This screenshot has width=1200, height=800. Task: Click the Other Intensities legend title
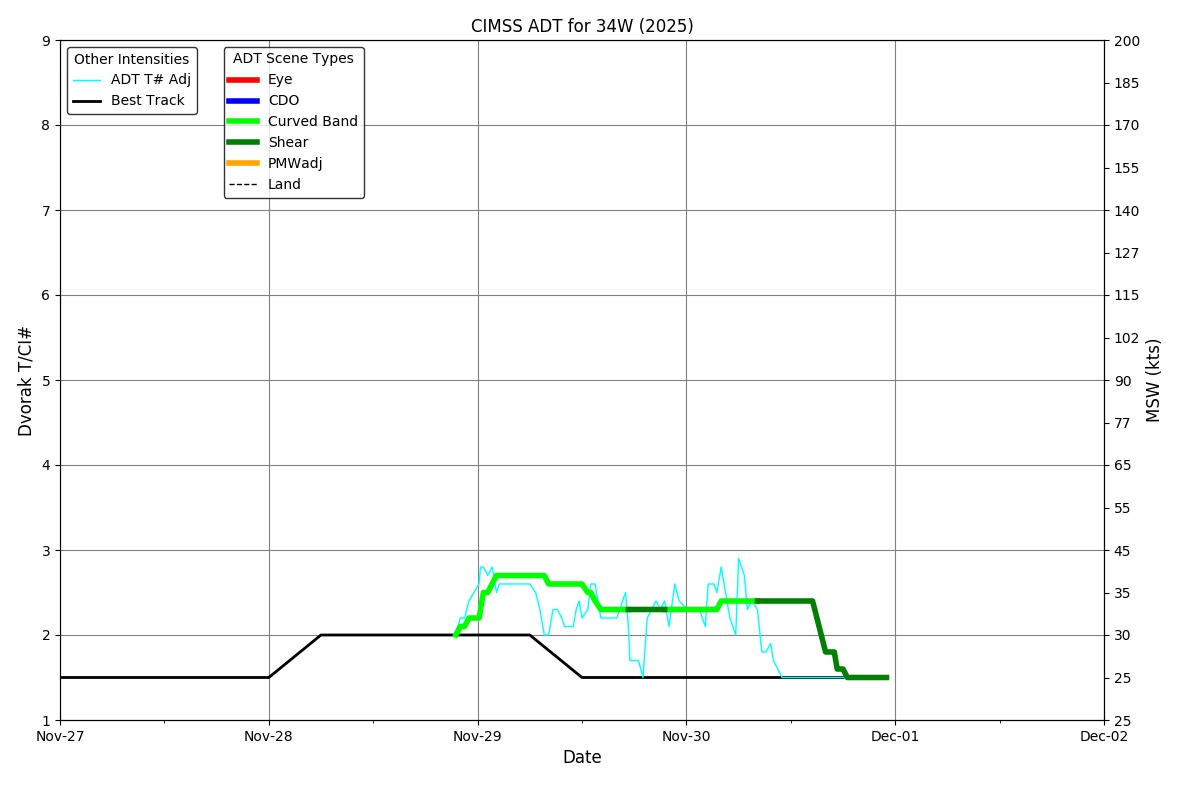[132, 60]
